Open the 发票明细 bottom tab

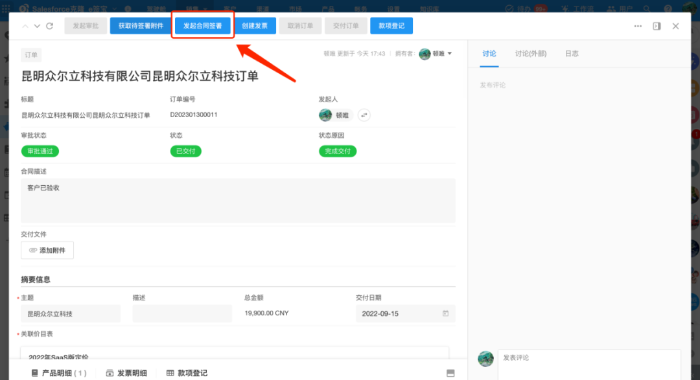pos(127,373)
